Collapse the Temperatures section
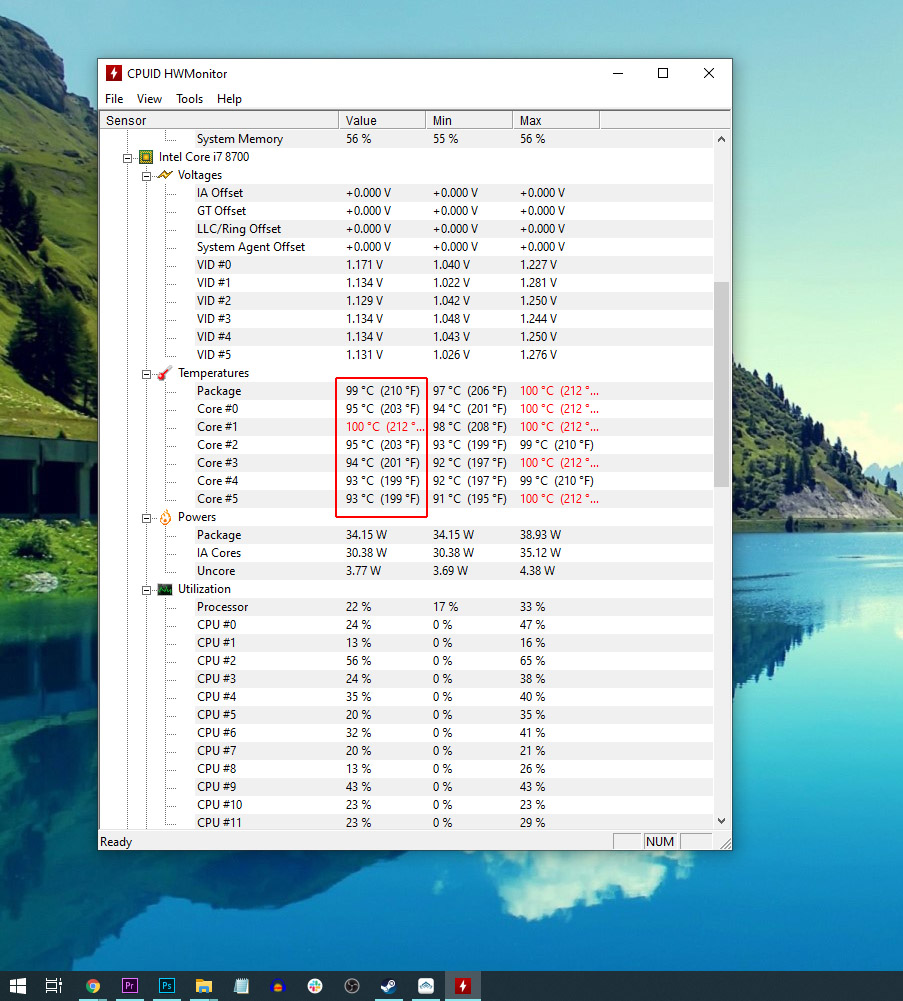 pyautogui.click(x=146, y=374)
